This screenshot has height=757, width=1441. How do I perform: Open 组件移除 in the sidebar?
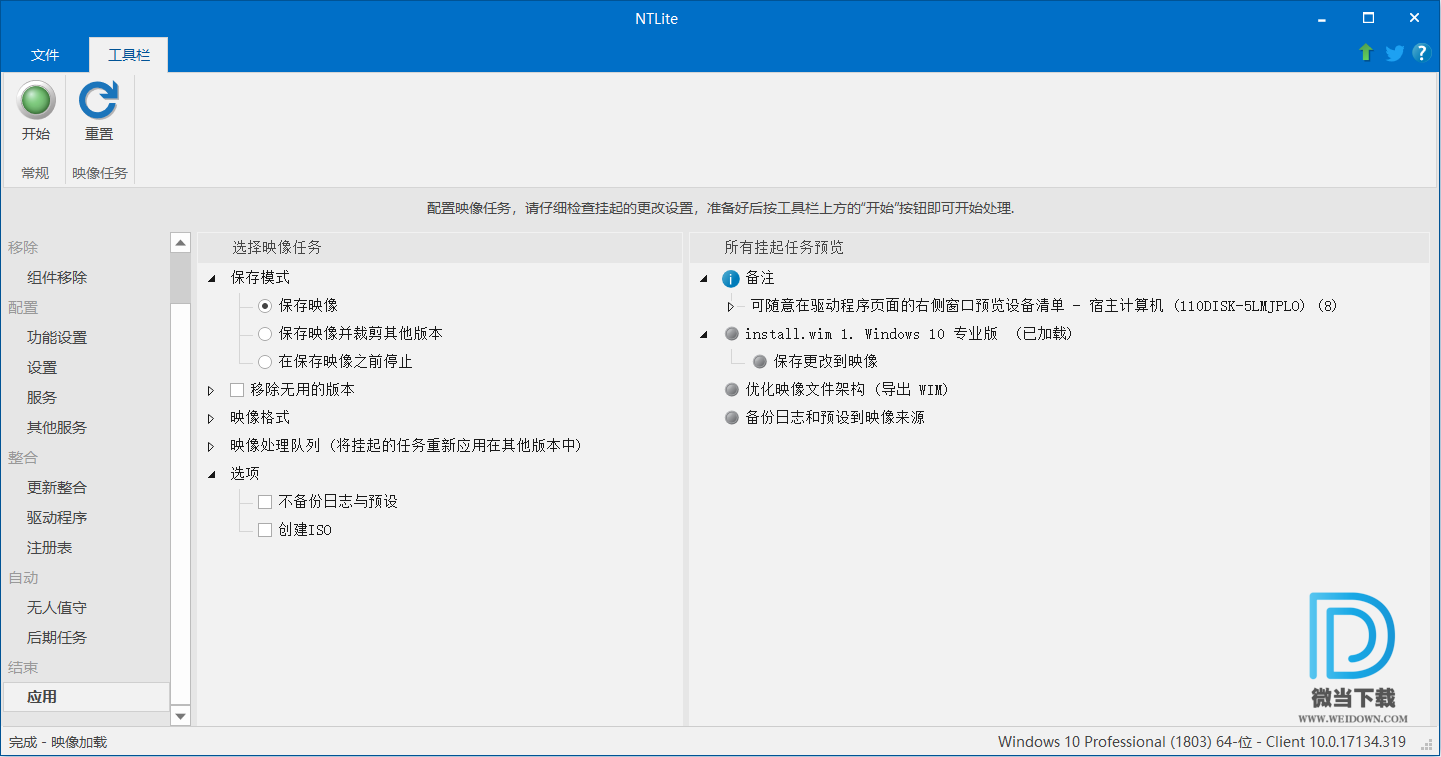pyautogui.click(x=57, y=278)
